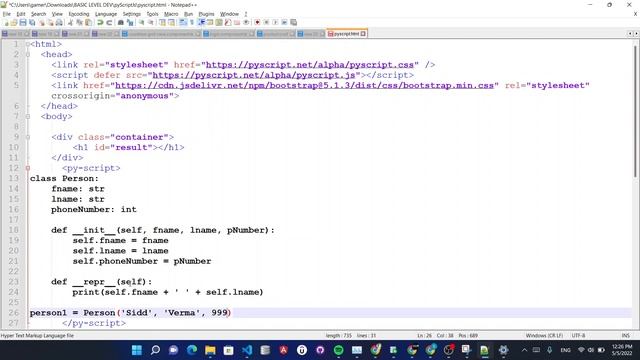Click the Zoom In toolbar icon
The height and width of the screenshot is (360, 640).
coord(141,22)
